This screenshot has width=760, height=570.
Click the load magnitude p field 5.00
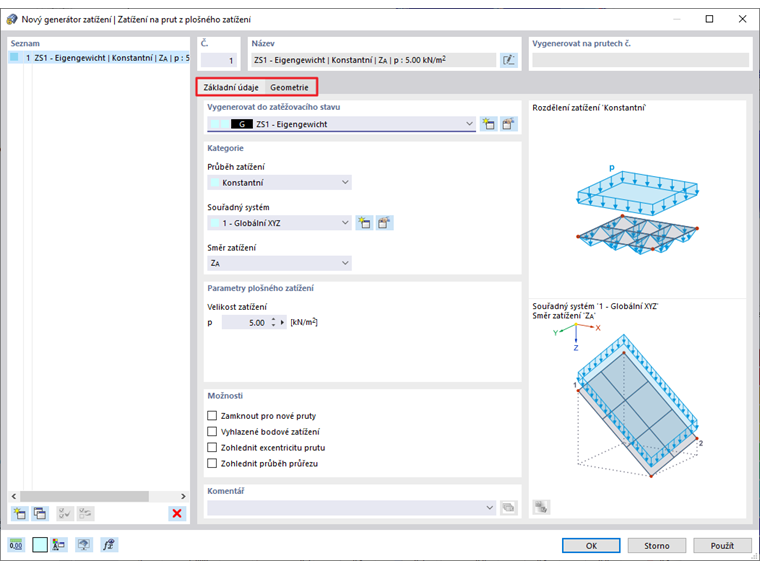tap(245, 322)
